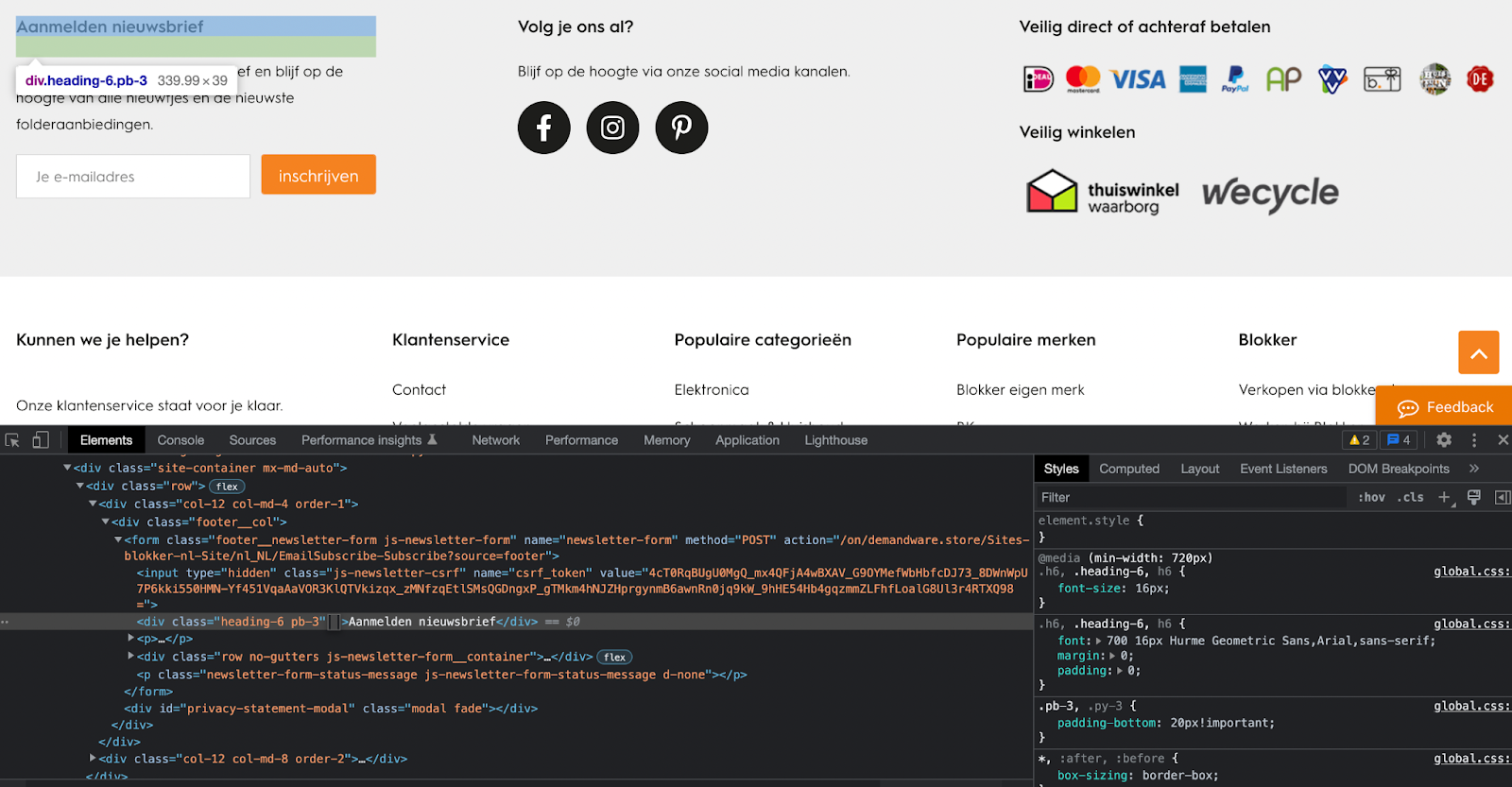The height and width of the screenshot is (787, 1512).
Task: Click the e-mailadres input field
Action: tap(133, 177)
